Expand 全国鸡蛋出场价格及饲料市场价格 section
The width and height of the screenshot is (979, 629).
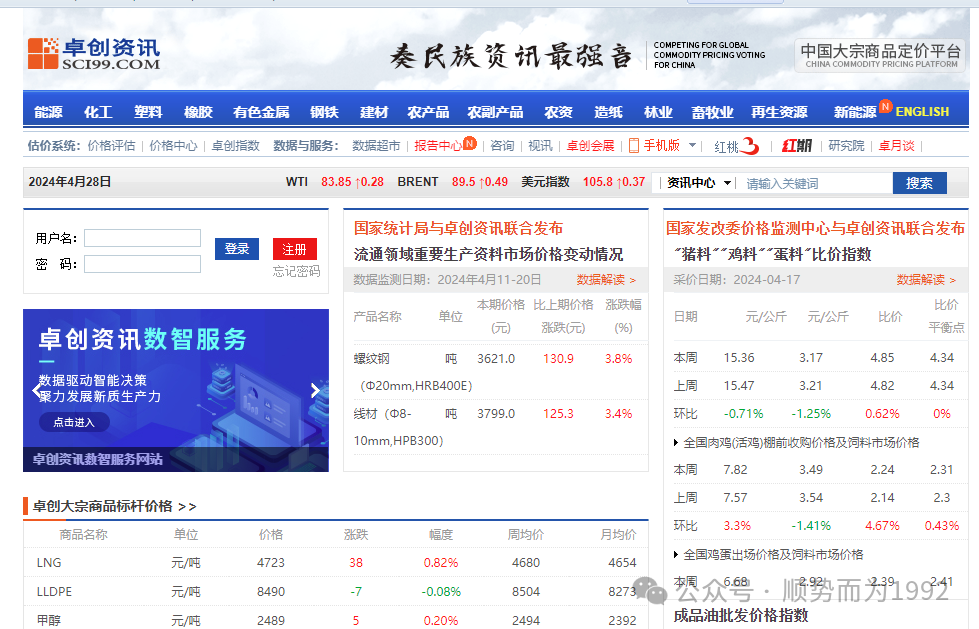pos(768,555)
